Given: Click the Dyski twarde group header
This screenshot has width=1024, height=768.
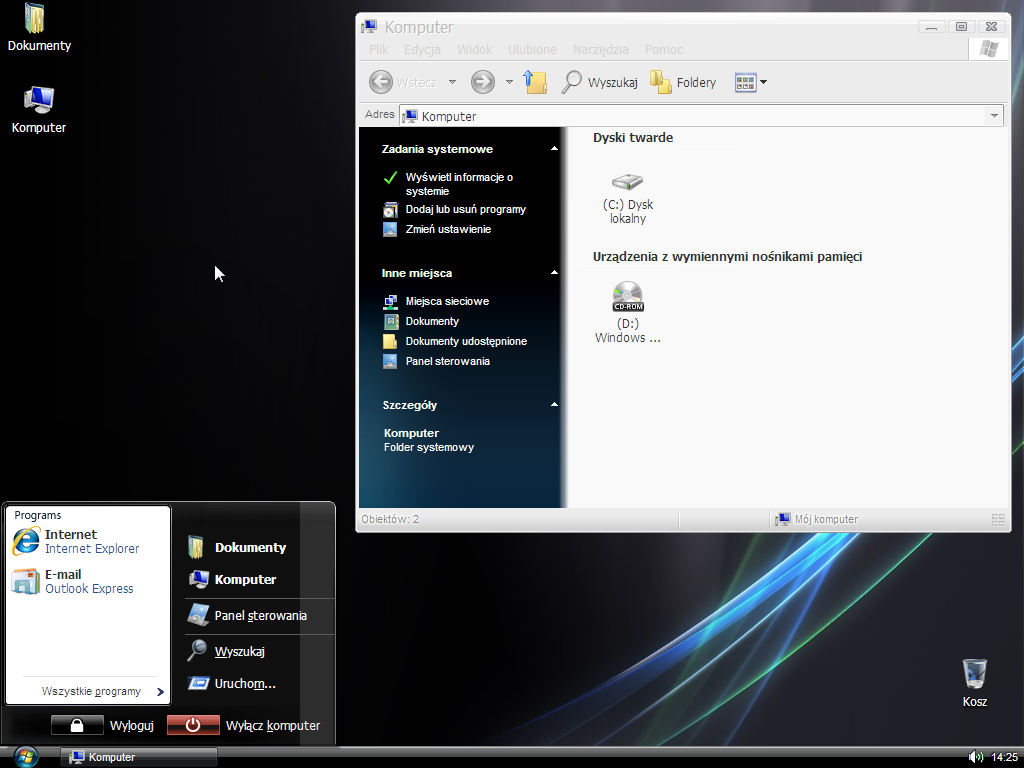Looking at the screenshot, I should click(x=633, y=138).
